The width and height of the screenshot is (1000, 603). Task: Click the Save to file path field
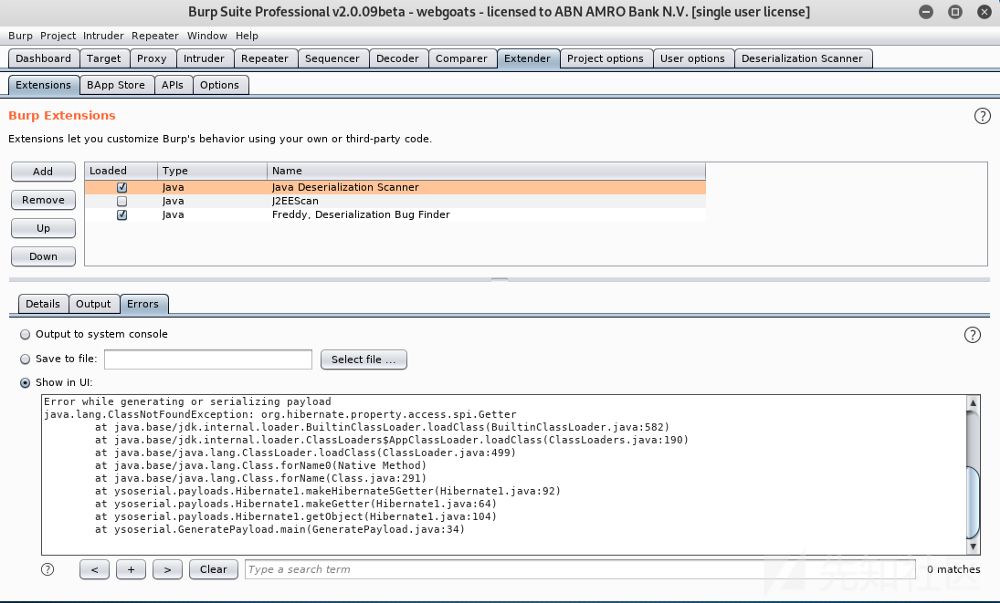point(208,360)
